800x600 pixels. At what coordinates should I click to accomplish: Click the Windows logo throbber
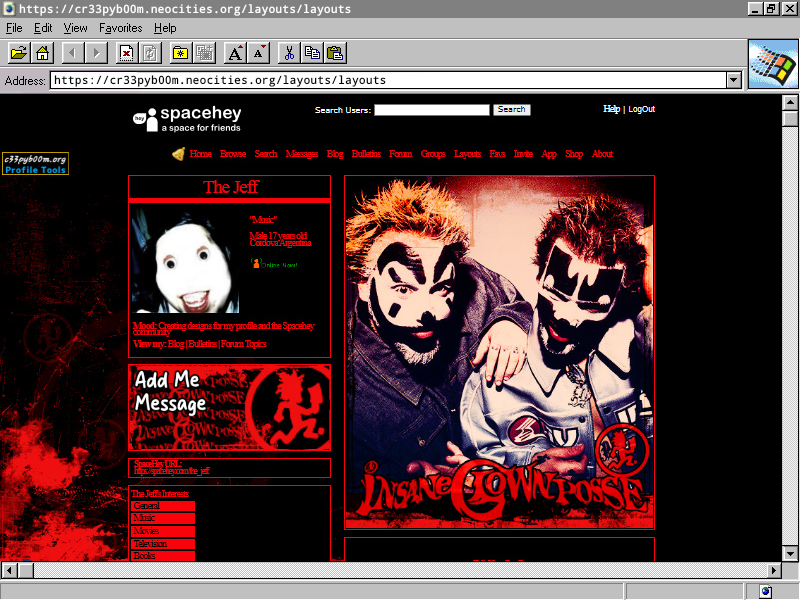click(773, 64)
